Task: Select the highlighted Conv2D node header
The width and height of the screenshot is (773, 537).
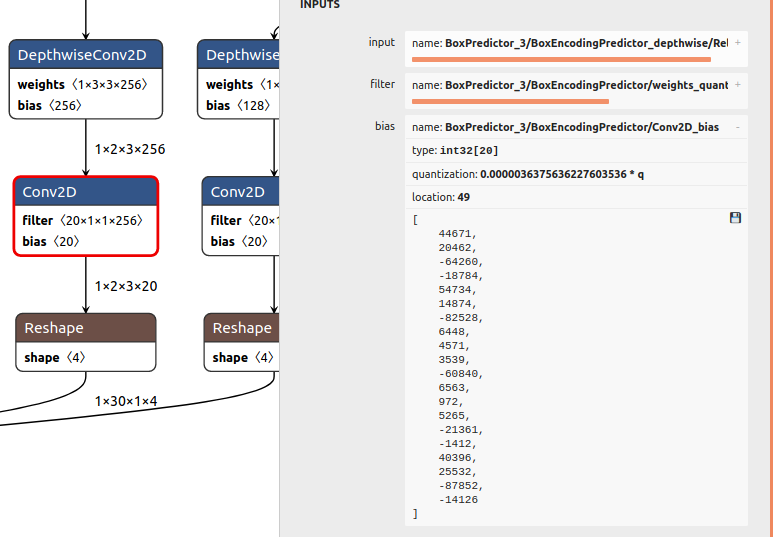Action: click(86, 192)
